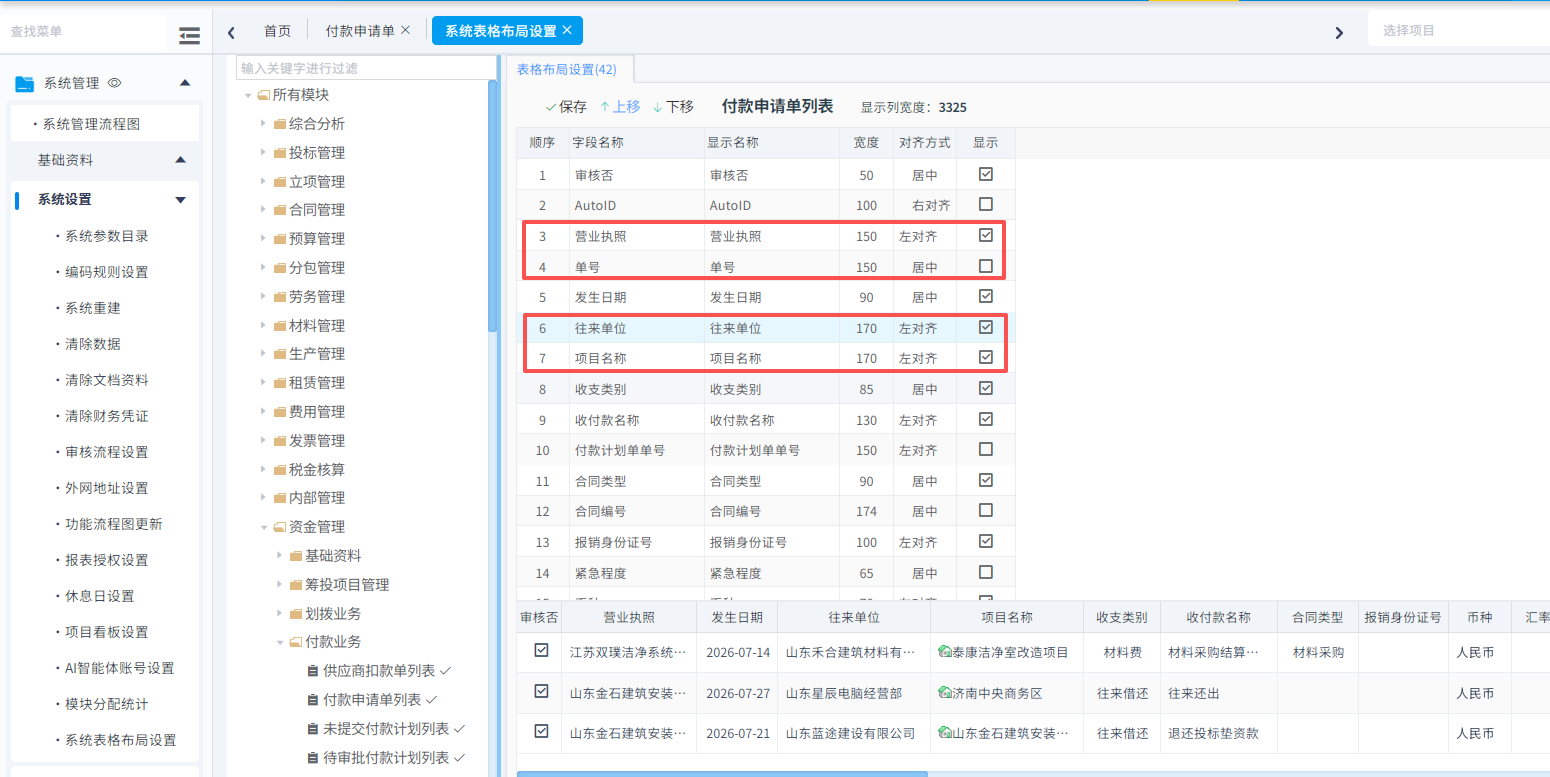Click the 投标管理 folder icon
Screen dimensions: 1550x777
pos(280,153)
